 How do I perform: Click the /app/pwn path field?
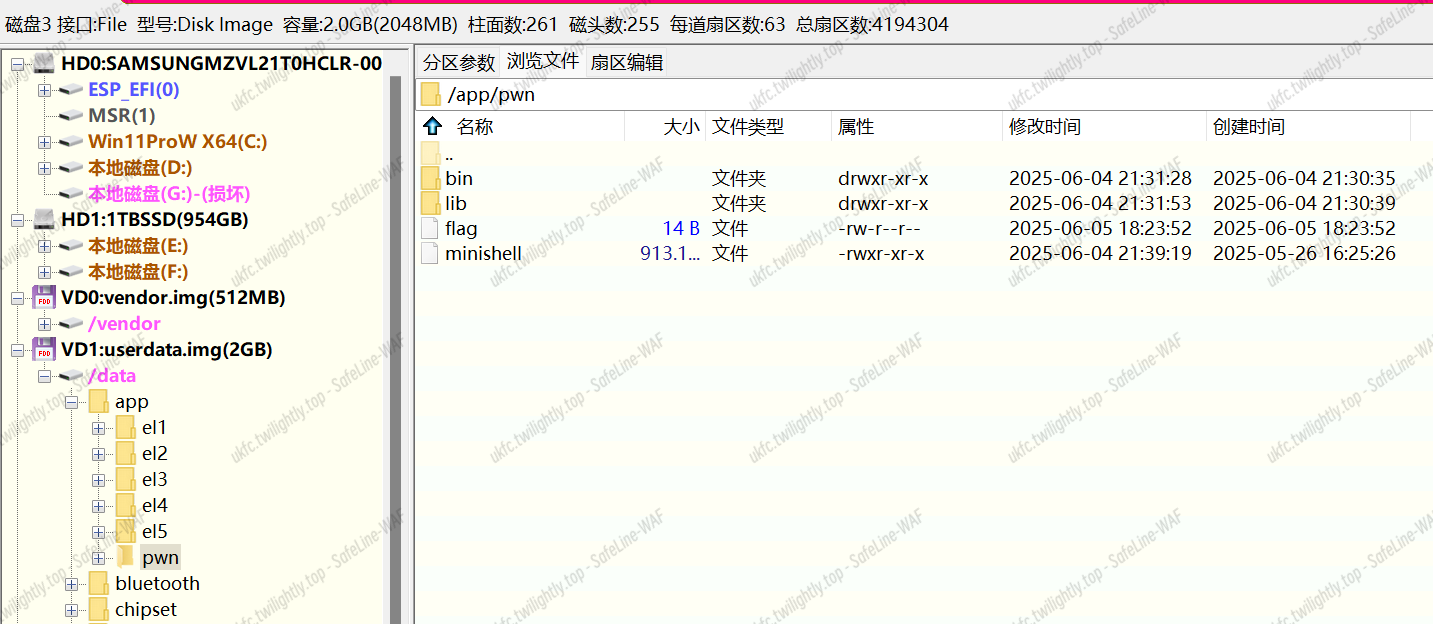point(491,95)
